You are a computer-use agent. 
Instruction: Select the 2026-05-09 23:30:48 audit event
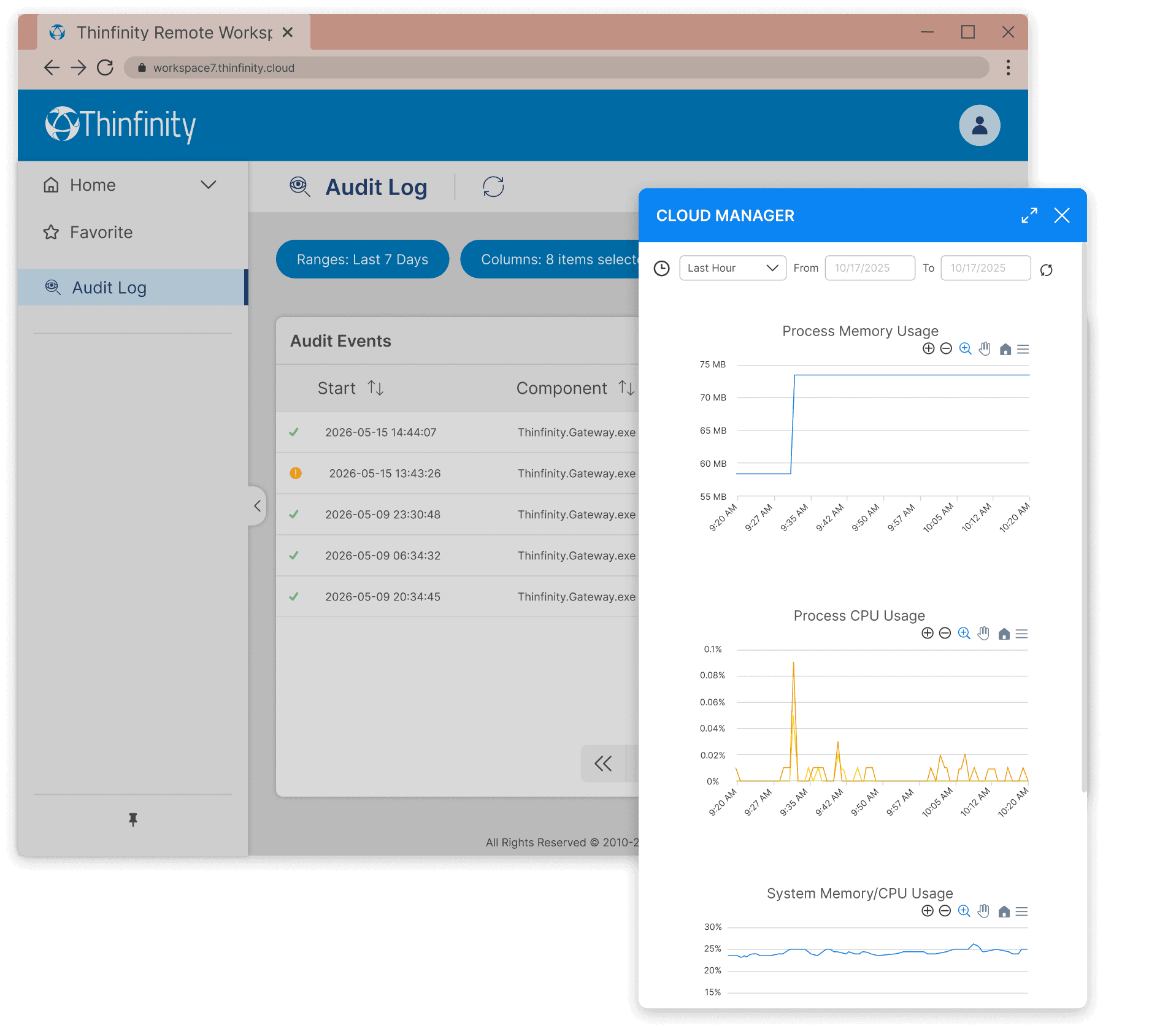457,515
